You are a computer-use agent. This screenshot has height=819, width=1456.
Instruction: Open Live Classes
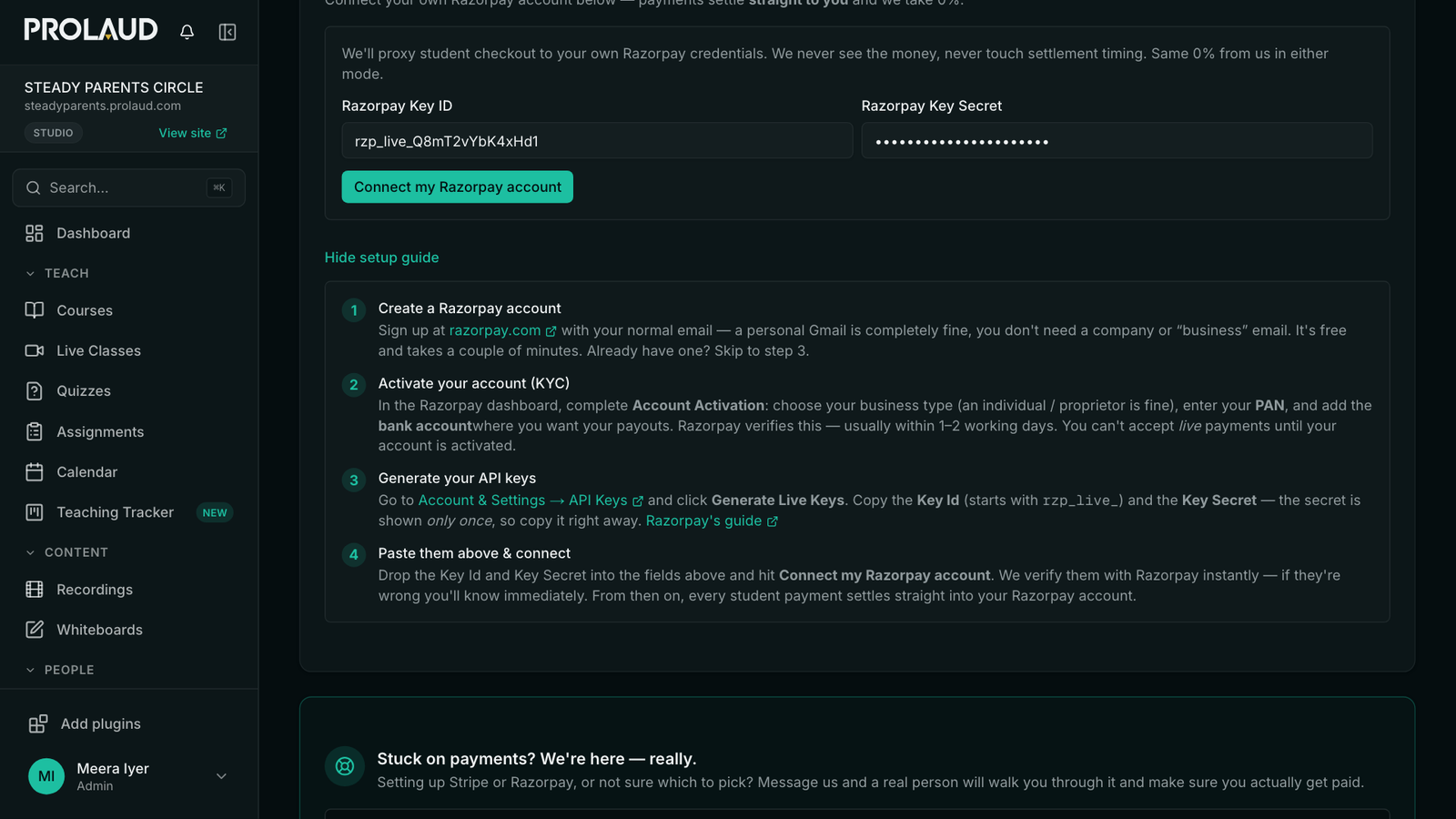[x=129, y=350]
